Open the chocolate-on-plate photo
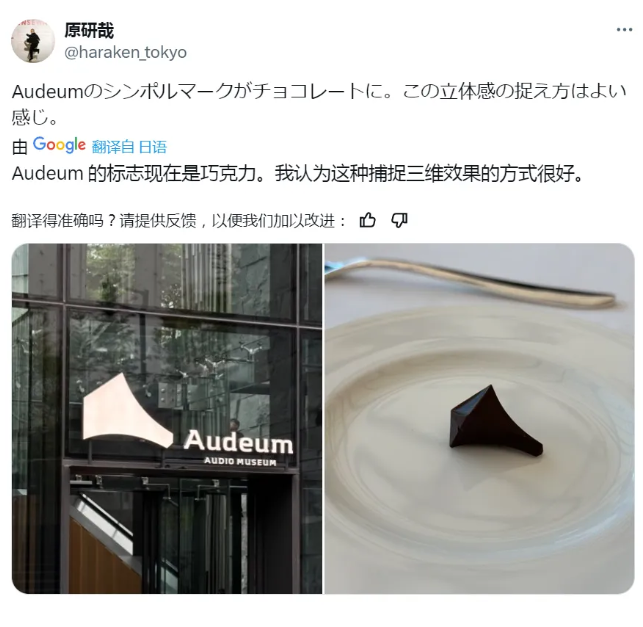The height and width of the screenshot is (627, 643). pos(480,418)
